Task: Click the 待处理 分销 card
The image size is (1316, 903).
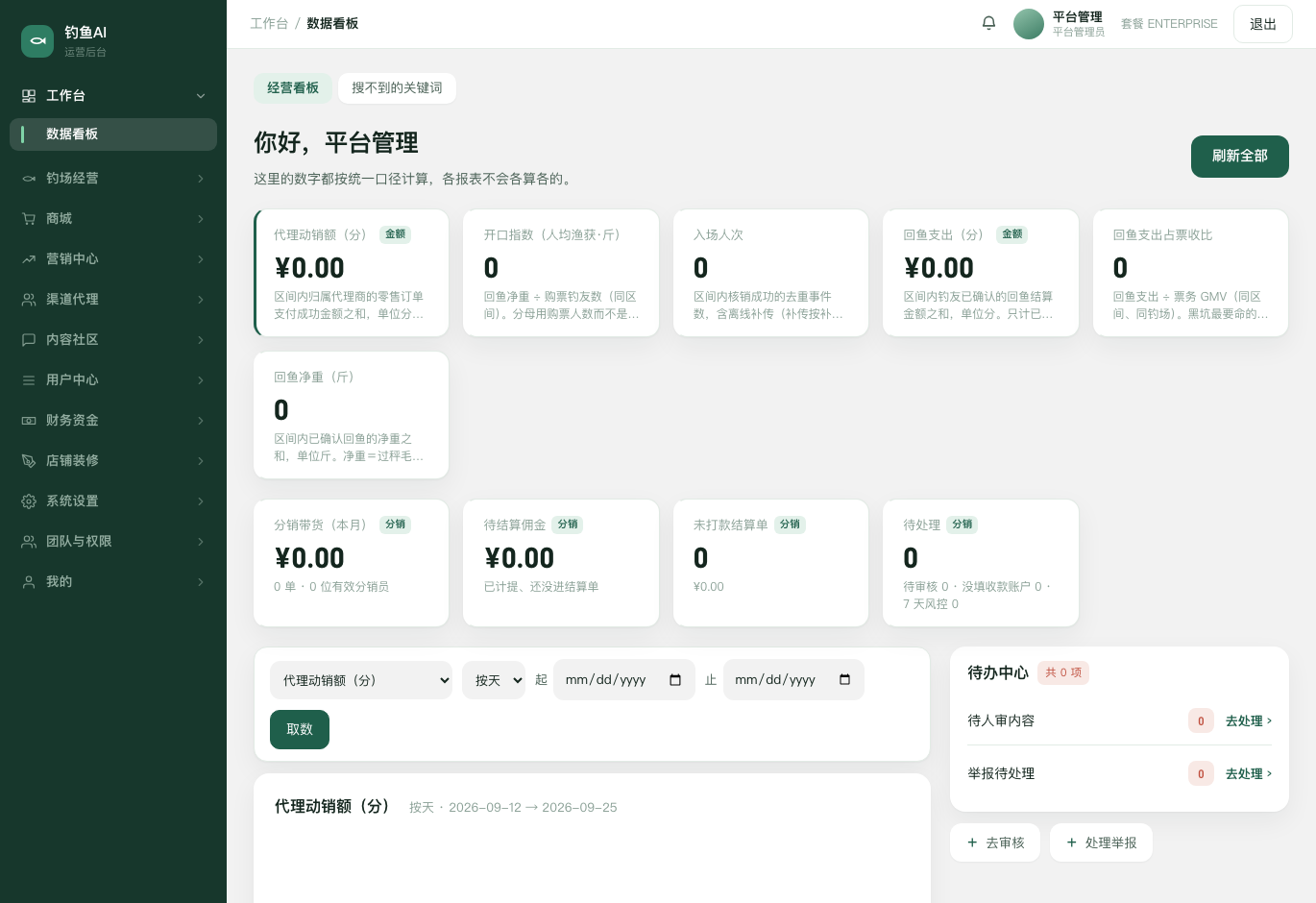Action: point(981,563)
